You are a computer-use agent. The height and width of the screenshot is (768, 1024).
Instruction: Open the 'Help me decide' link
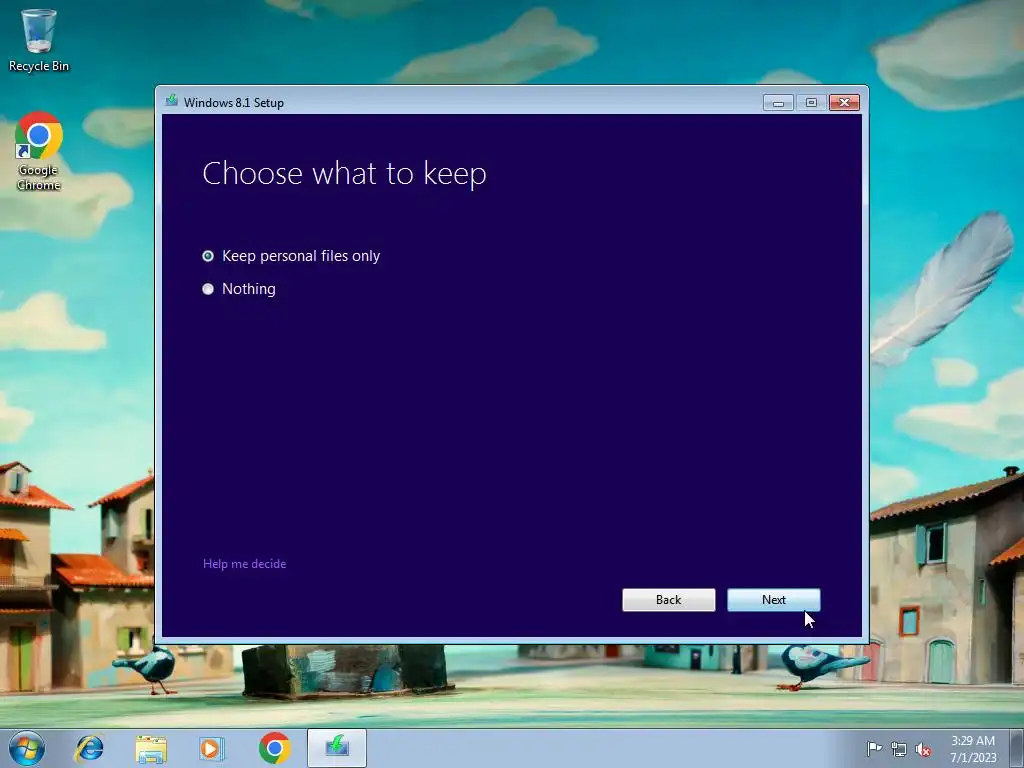point(244,564)
